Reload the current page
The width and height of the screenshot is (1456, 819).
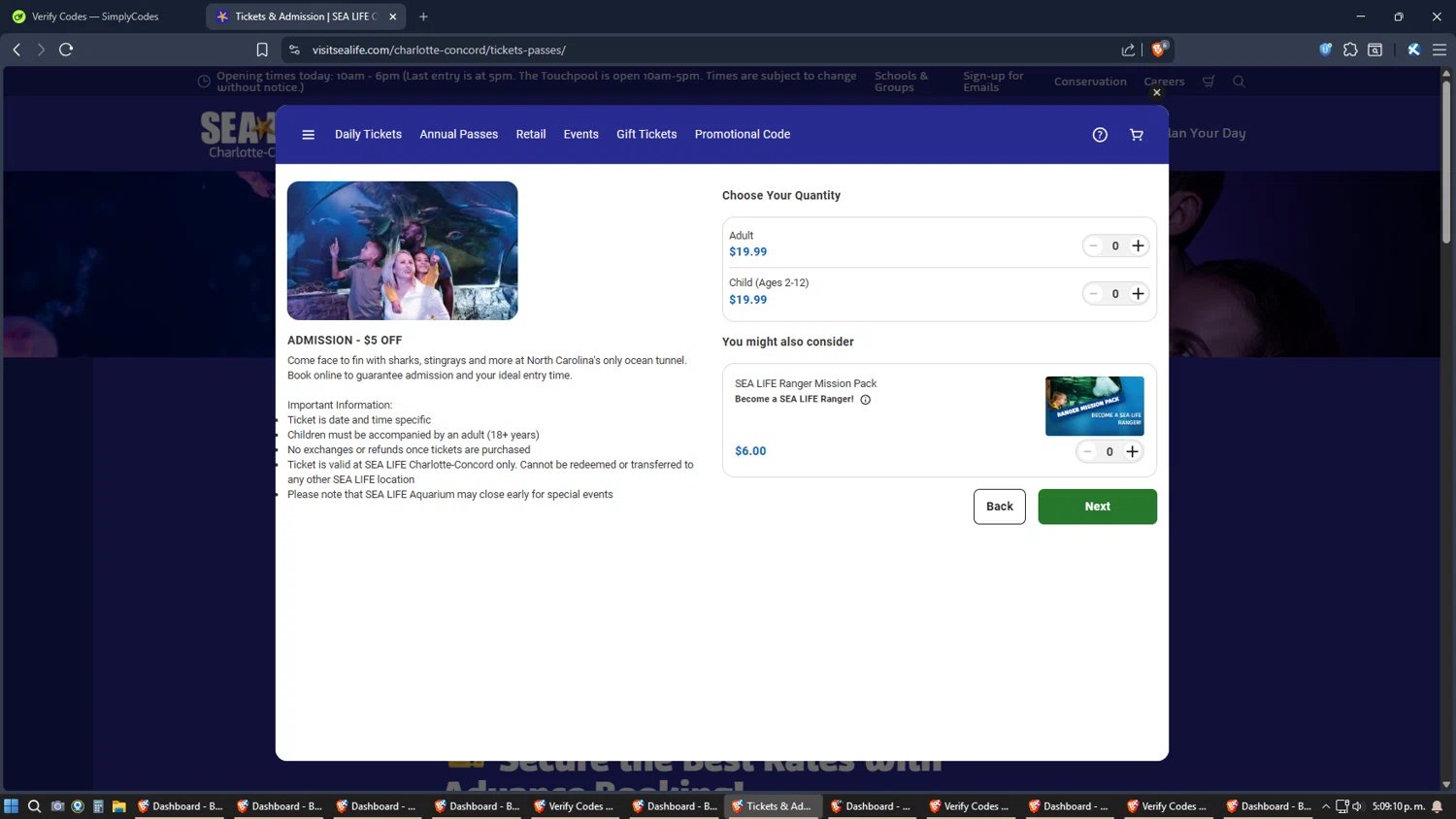click(66, 49)
